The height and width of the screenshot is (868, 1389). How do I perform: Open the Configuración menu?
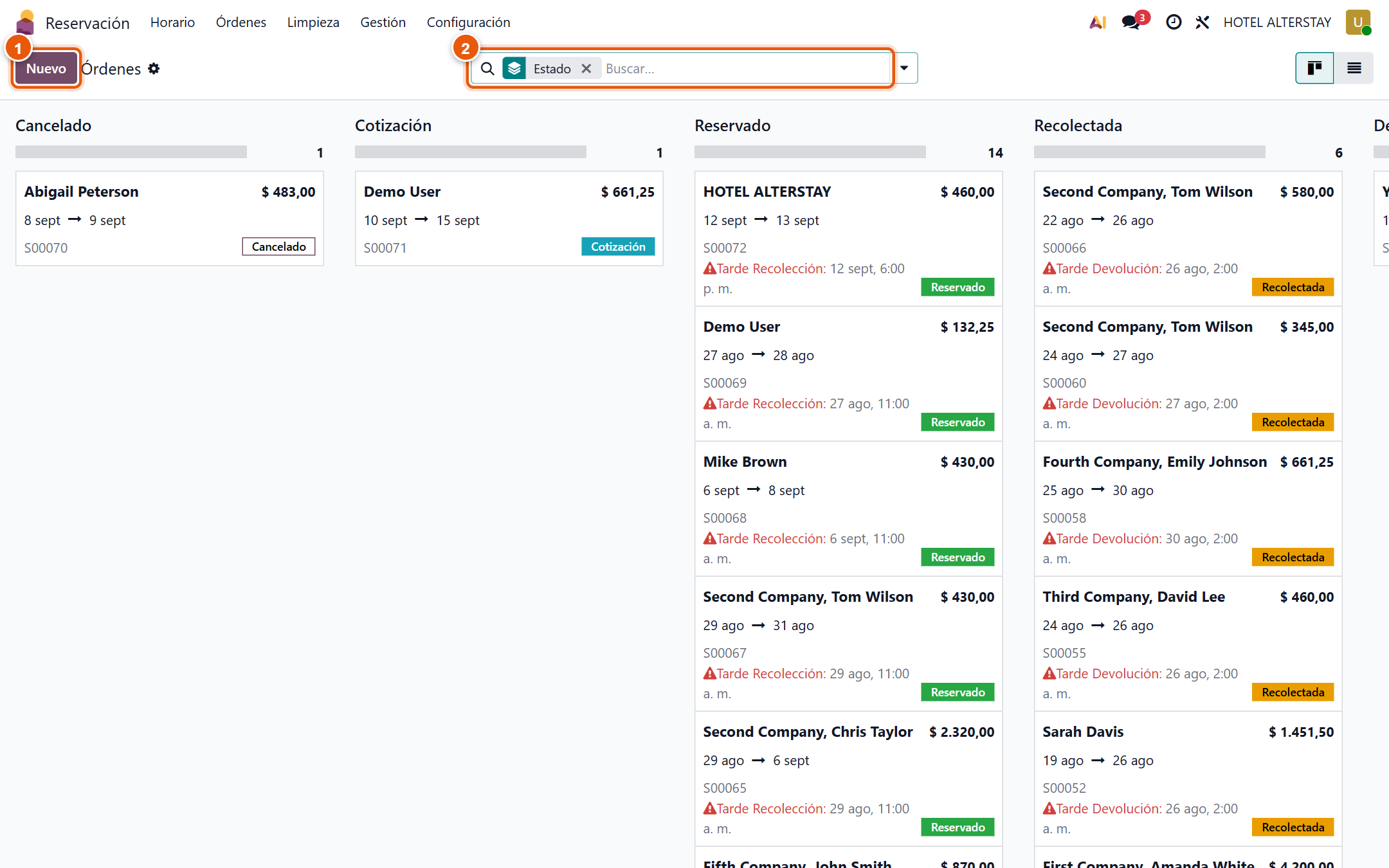pos(468,23)
